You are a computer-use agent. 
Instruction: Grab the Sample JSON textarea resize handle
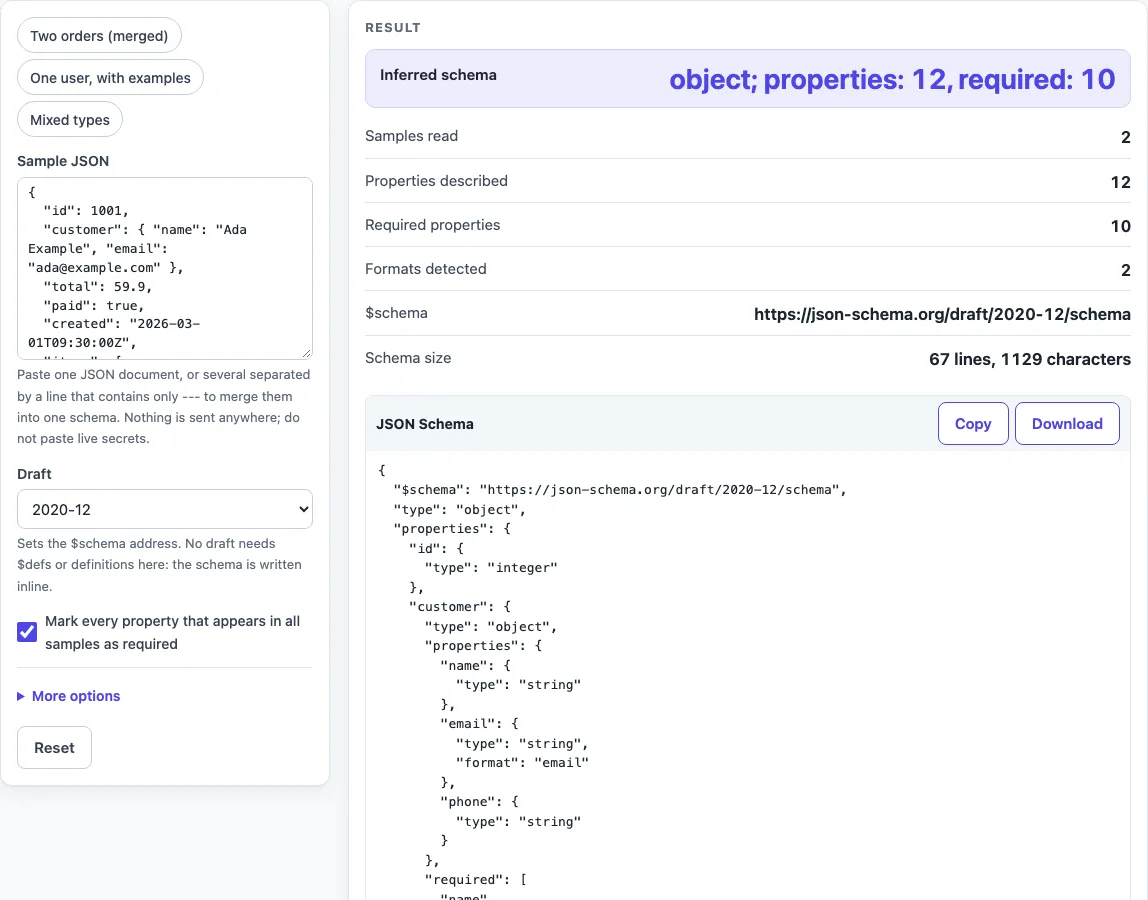(307, 354)
